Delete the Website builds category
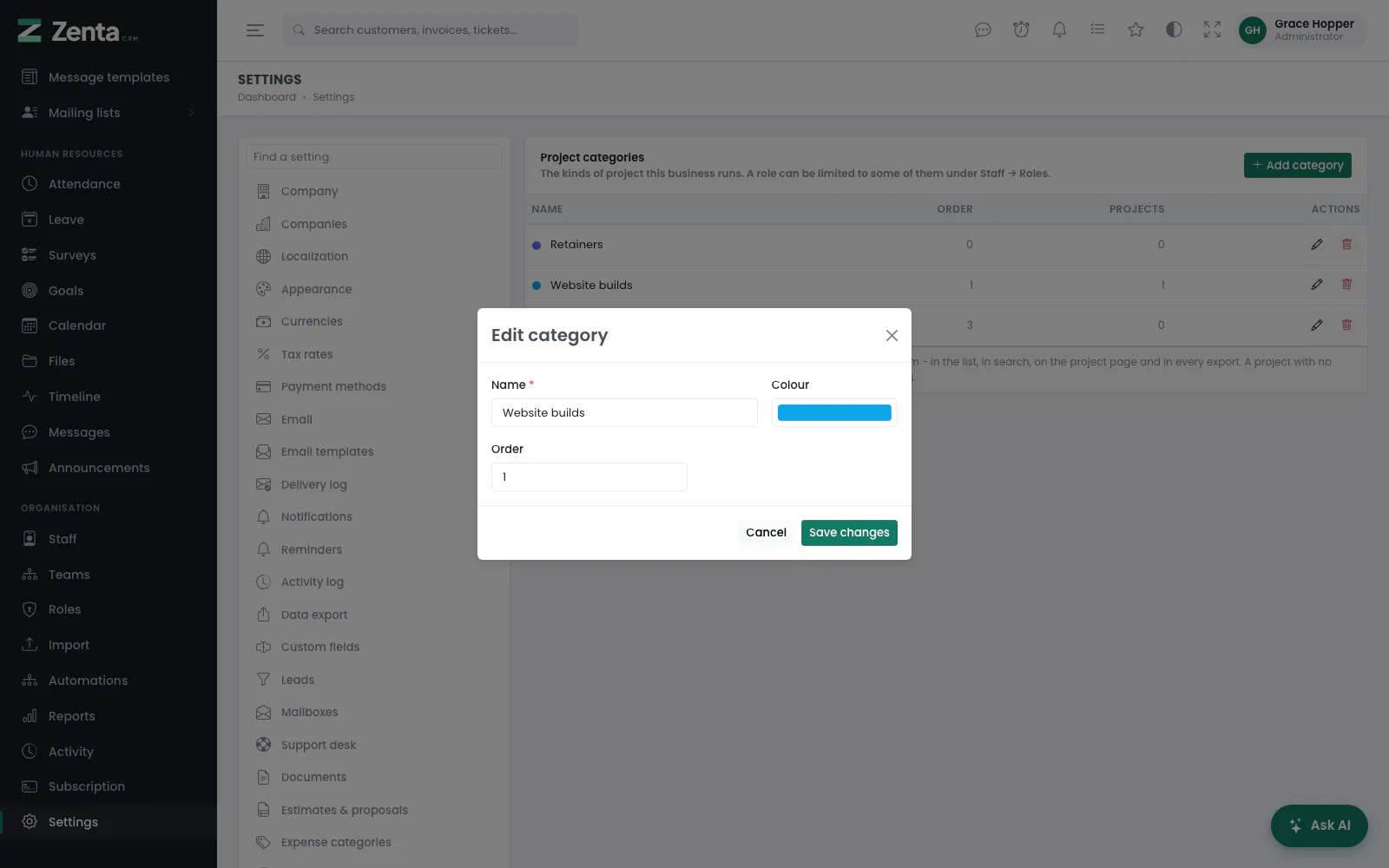This screenshot has height=868, width=1389. (x=1346, y=284)
